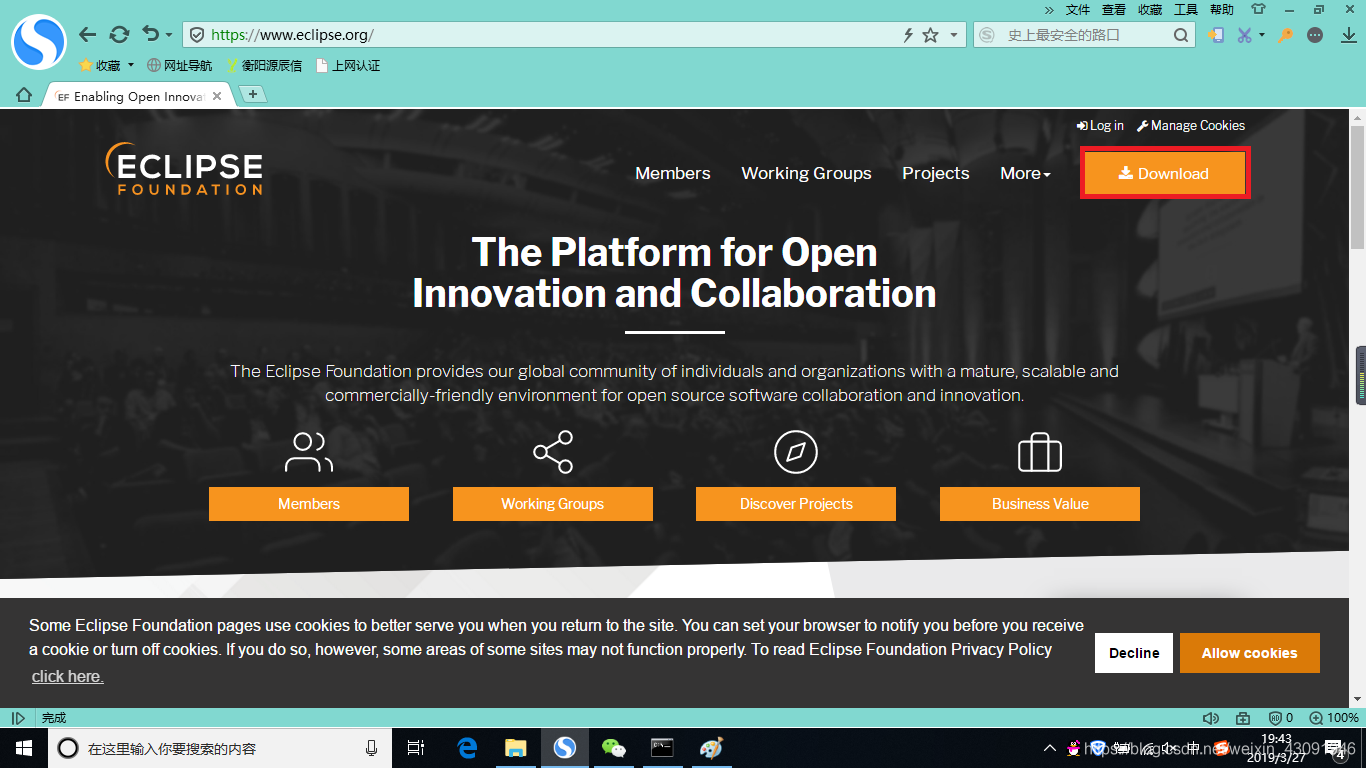
Task: Click the round chat bubble toolbar icon
Action: point(1316,35)
